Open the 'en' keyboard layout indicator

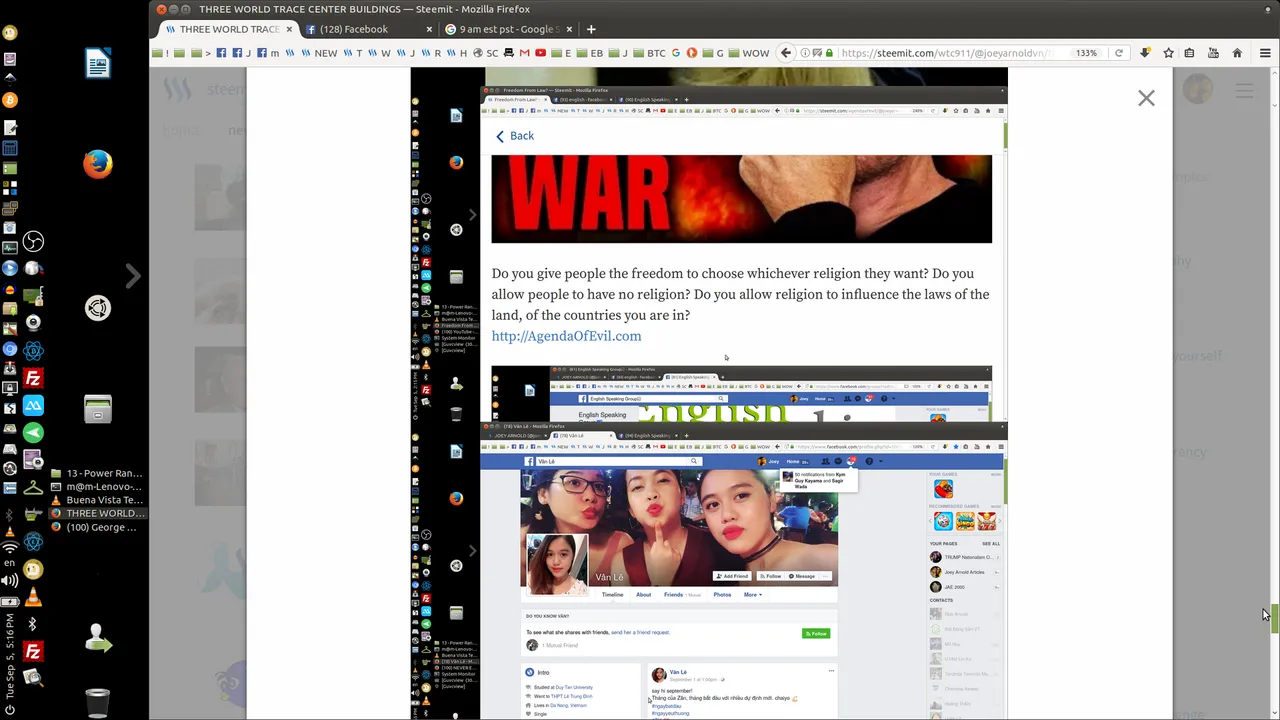point(10,564)
